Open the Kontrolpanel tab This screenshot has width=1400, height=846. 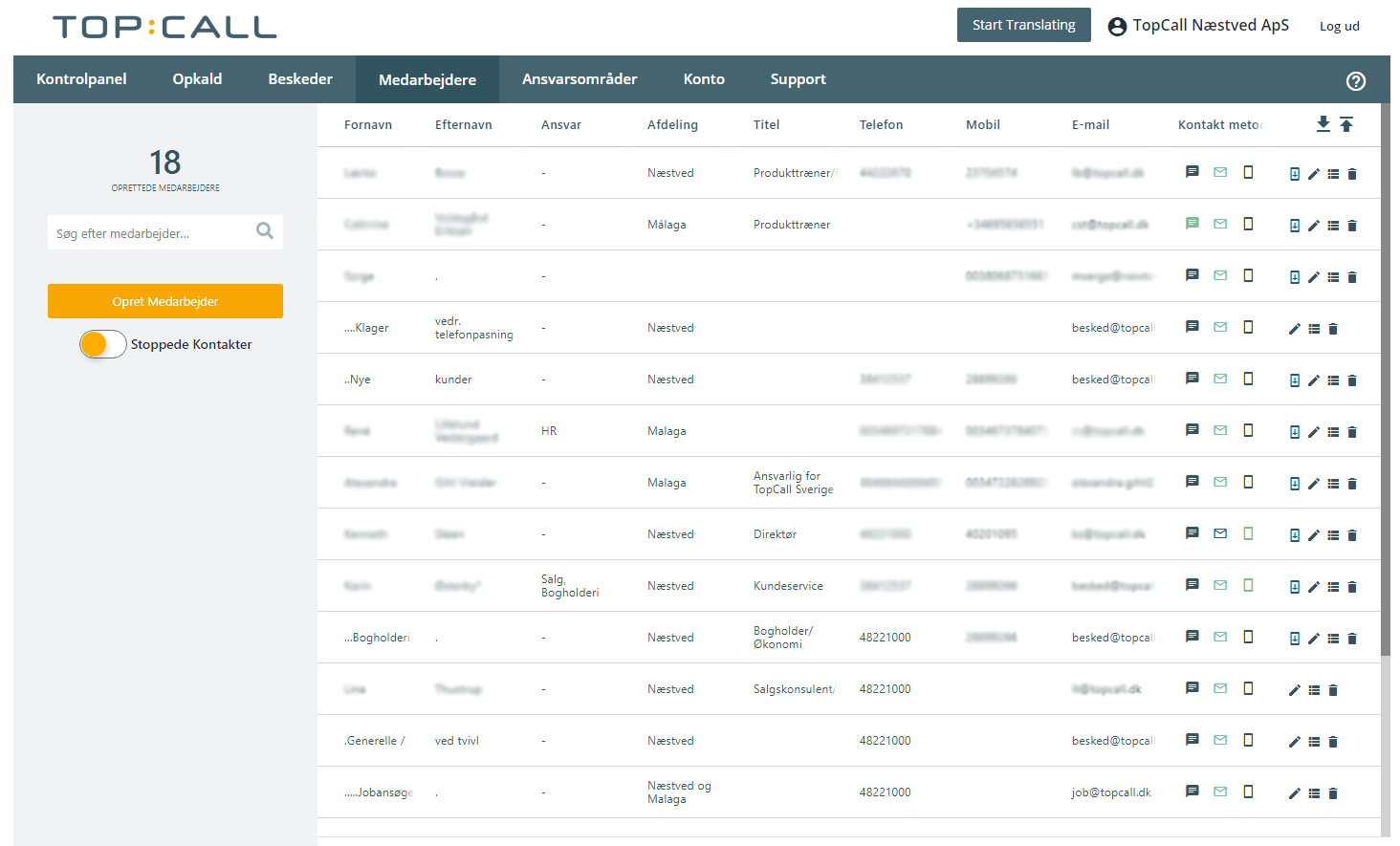pyautogui.click(x=81, y=79)
